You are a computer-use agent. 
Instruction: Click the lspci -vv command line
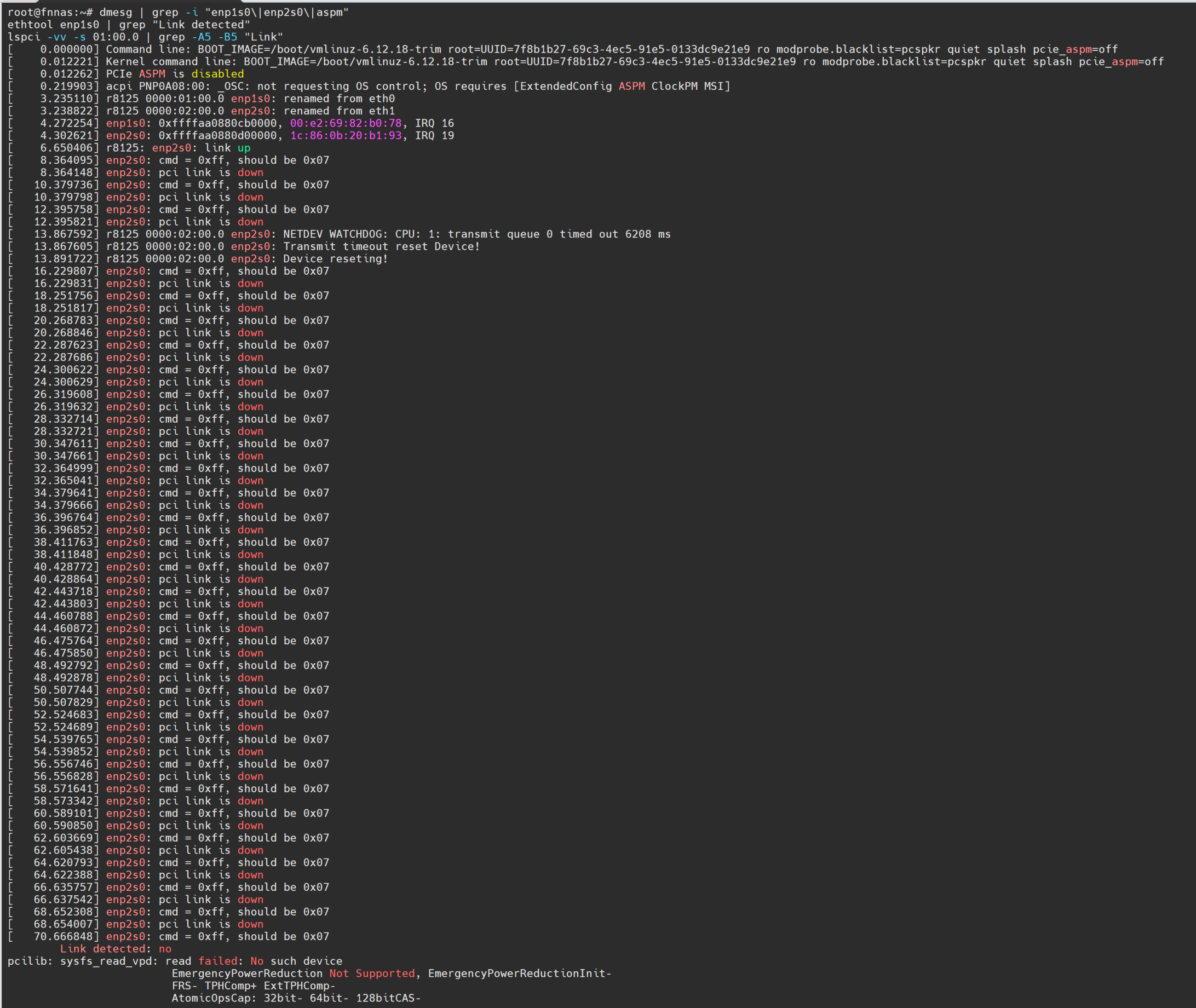tap(145, 37)
